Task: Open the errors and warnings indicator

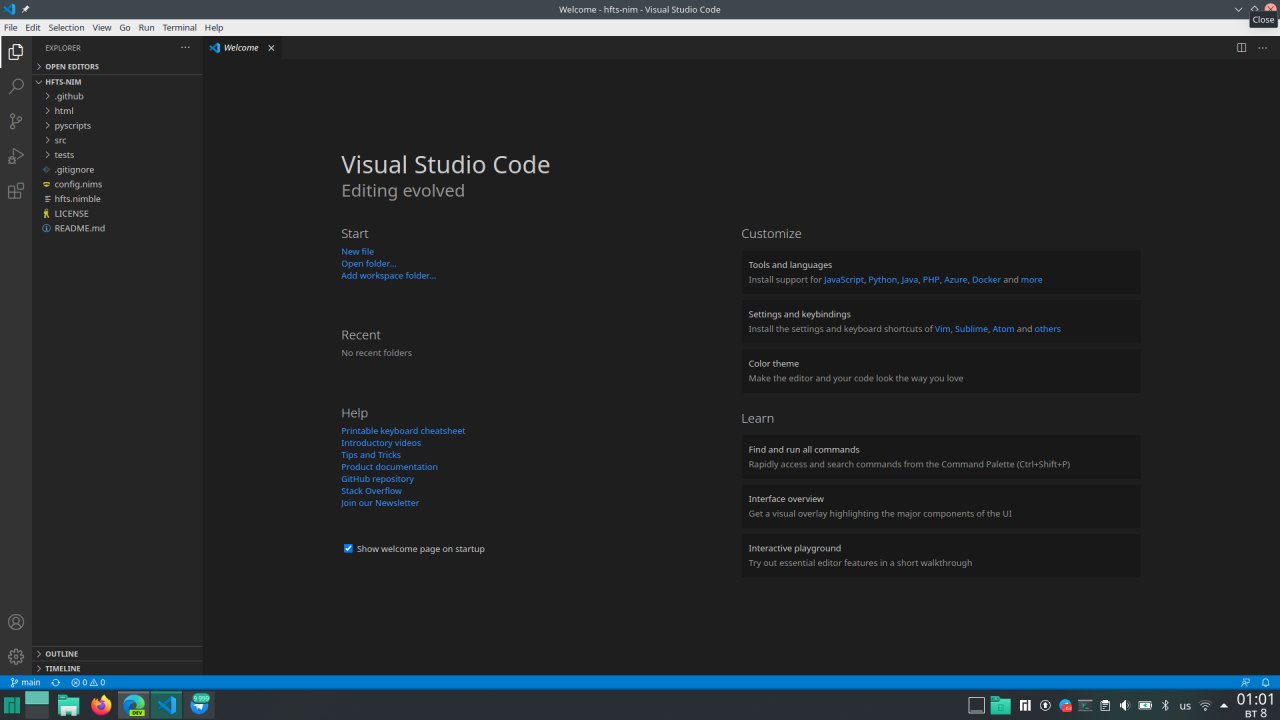Action: point(88,682)
